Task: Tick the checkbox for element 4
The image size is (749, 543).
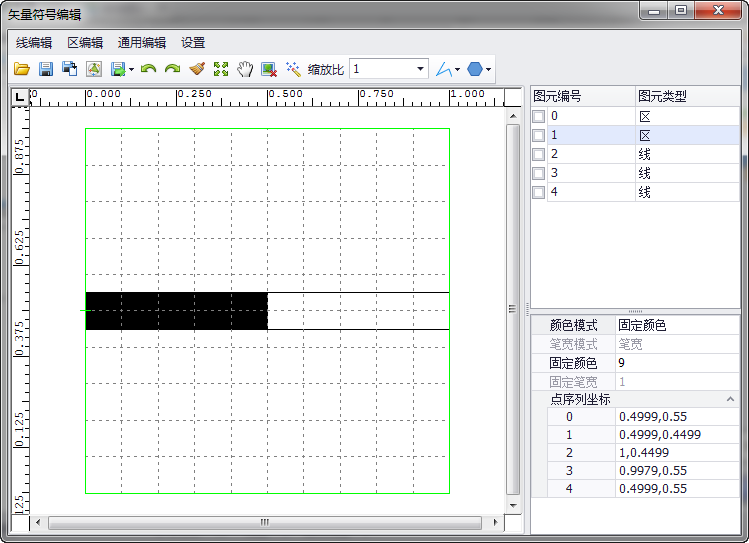Action: (x=539, y=192)
